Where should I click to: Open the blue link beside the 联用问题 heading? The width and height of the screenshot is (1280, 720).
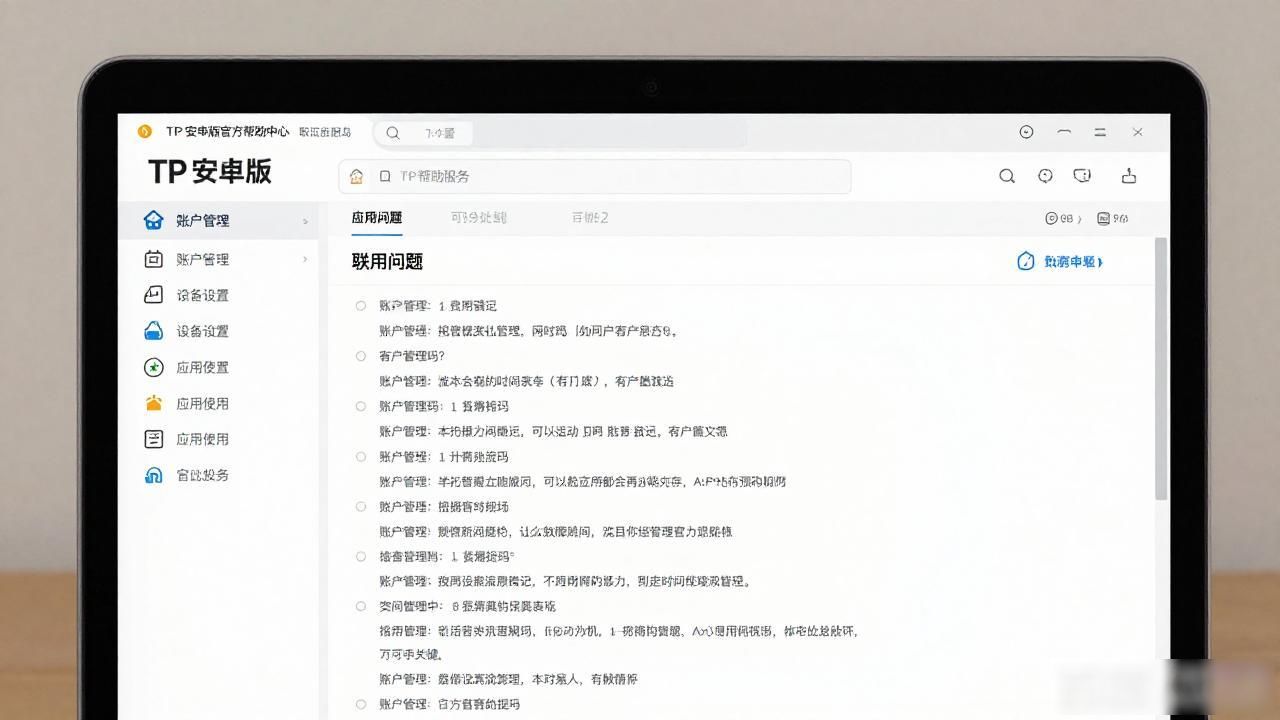point(1073,261)
